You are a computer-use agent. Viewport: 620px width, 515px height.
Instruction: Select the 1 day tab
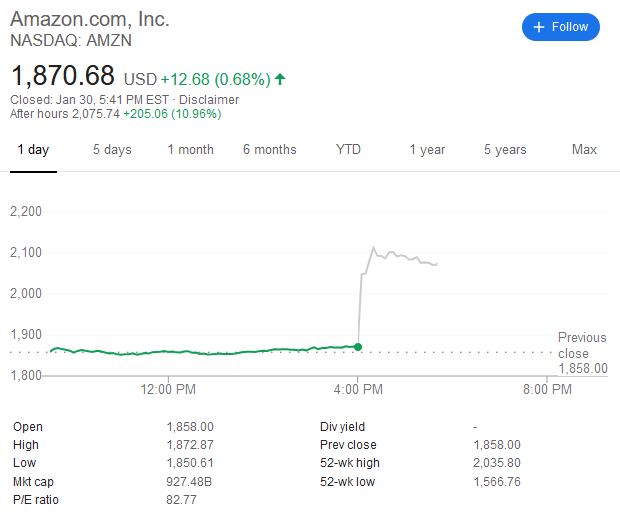33,150
